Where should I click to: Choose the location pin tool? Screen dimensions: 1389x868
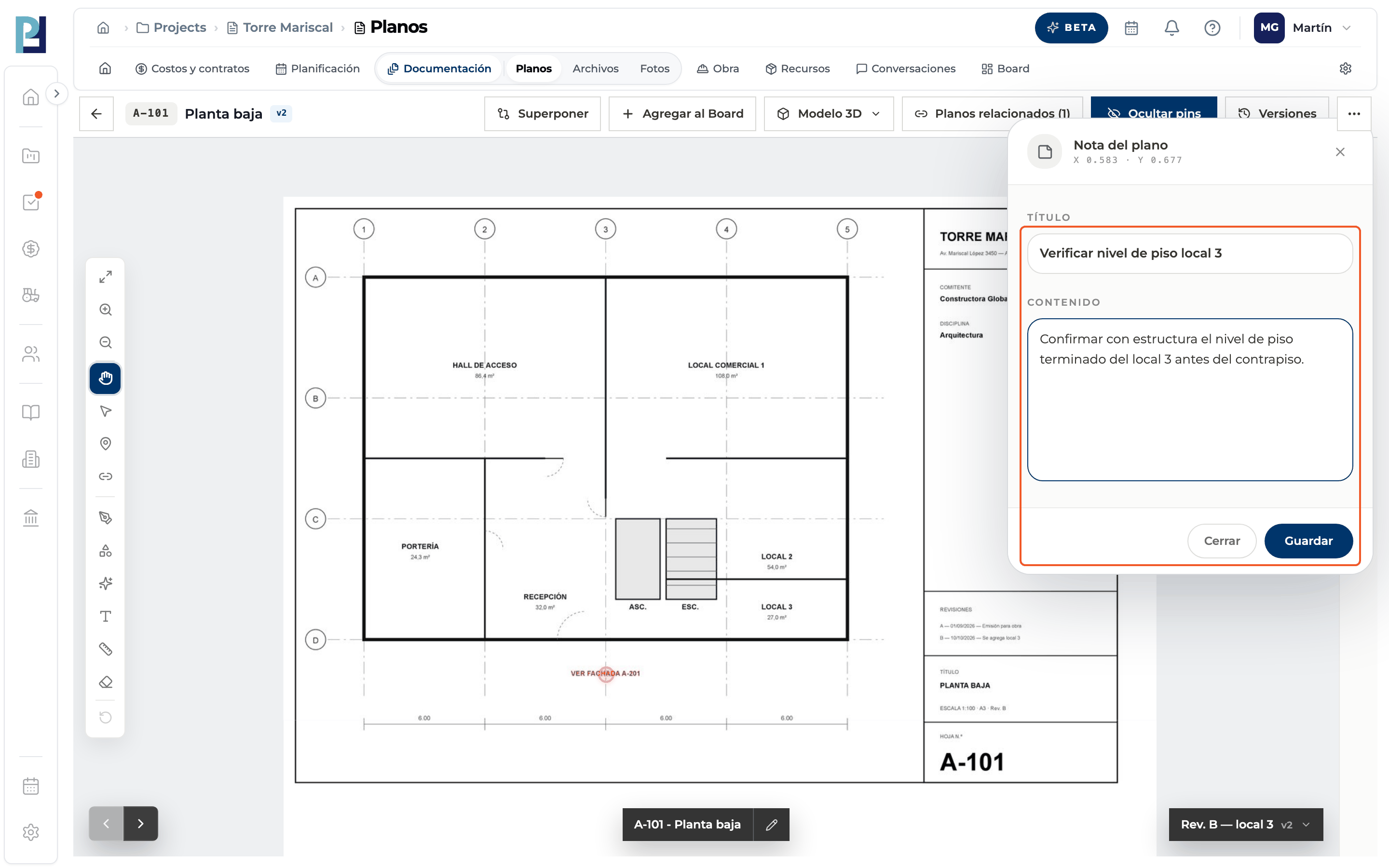coord(105,444)
